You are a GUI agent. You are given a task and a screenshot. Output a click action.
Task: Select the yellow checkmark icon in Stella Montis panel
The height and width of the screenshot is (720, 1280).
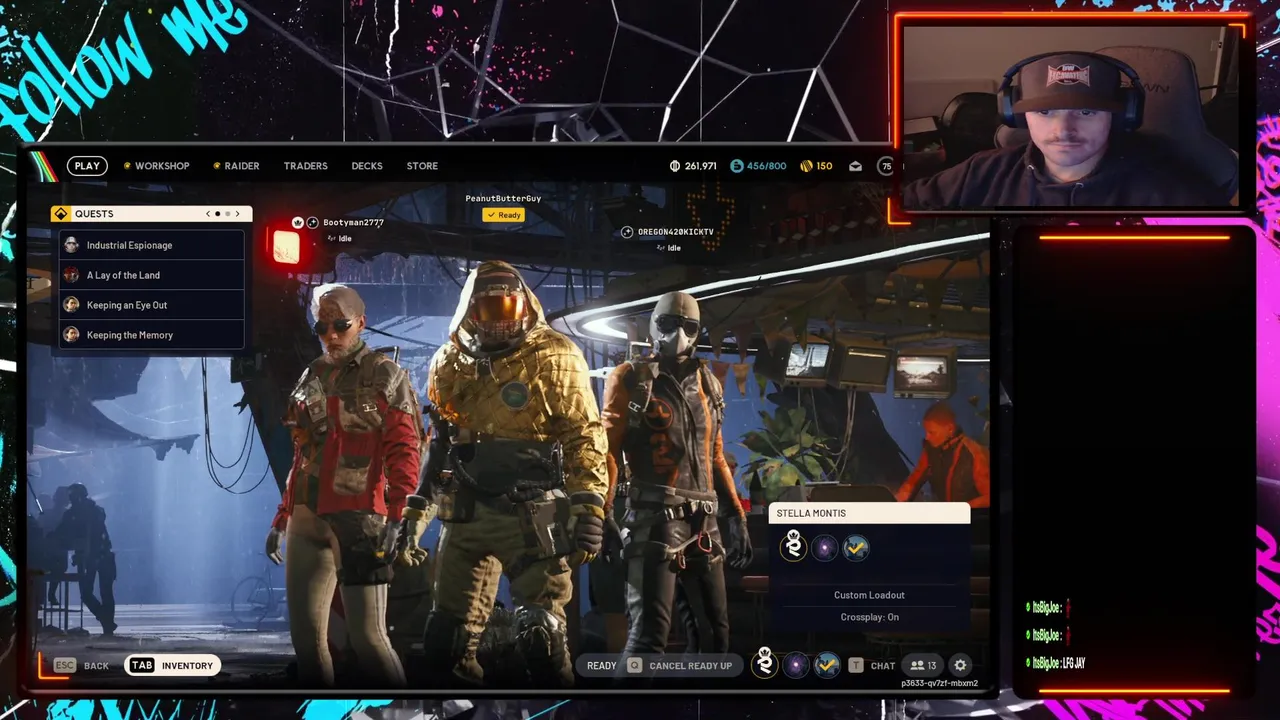pos(856,548)
